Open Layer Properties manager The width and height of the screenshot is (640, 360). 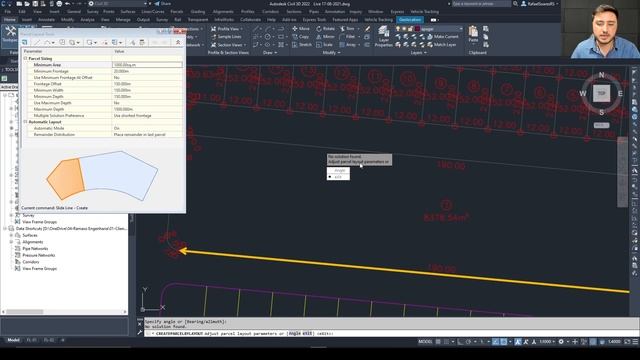tap(384, 36)
